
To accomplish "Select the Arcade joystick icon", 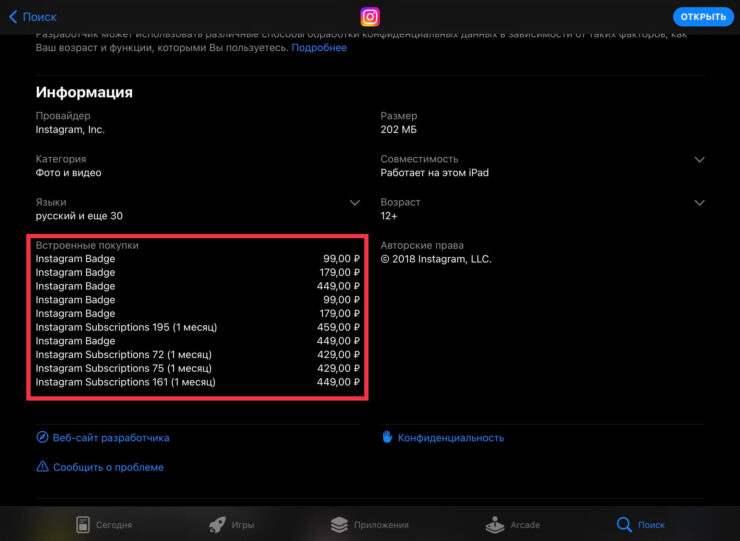I will (x=494, y=524).
